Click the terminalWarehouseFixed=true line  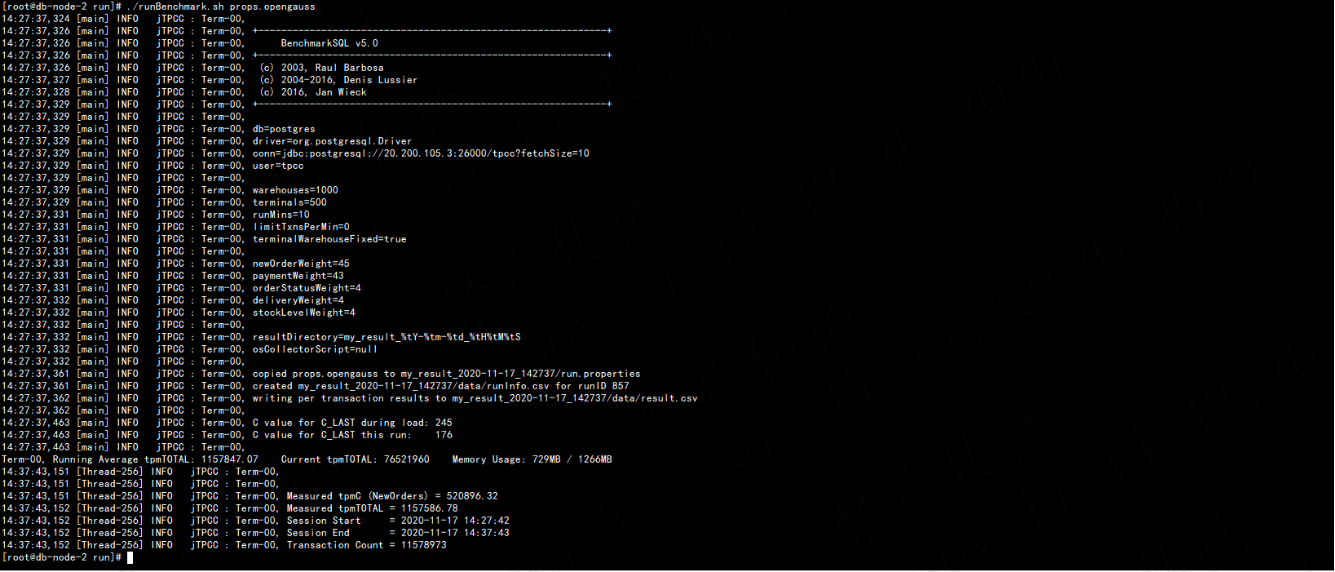click(x=329, y=239)
